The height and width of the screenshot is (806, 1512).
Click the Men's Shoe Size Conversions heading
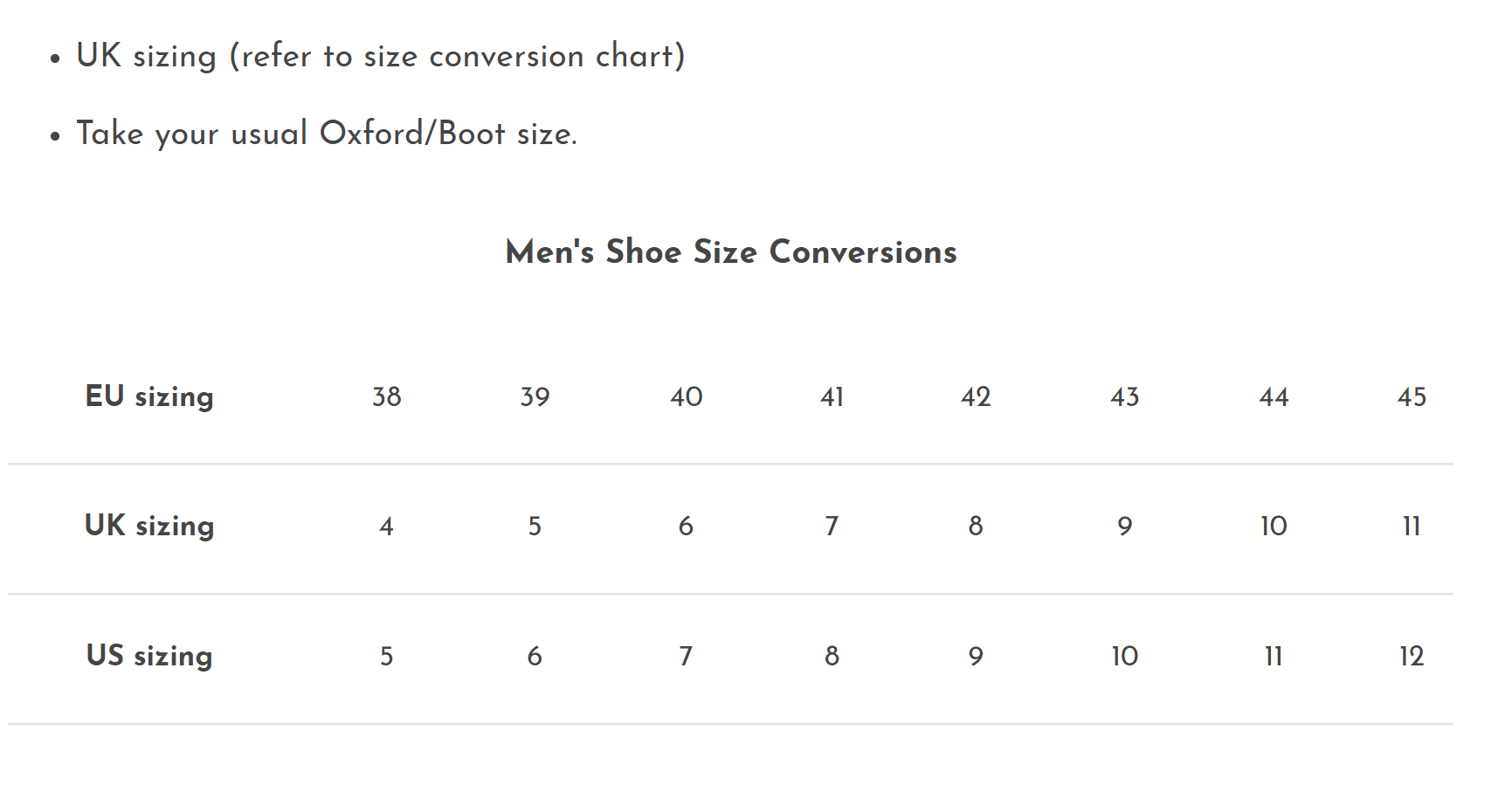[x=731, y=251]
